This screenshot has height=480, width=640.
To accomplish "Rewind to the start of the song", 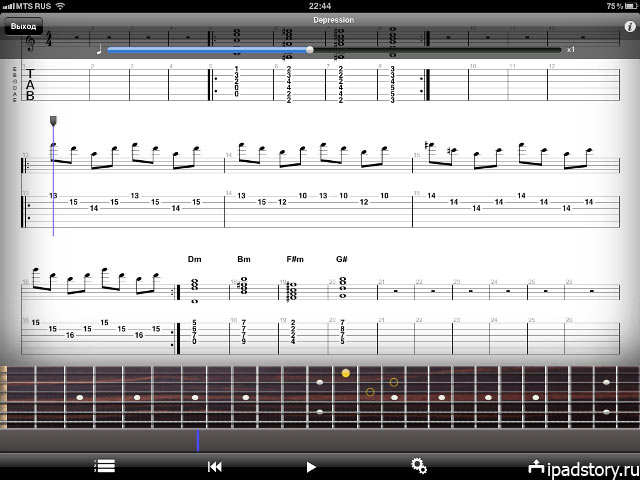I will pyautogui.click(x=214, y=466).
